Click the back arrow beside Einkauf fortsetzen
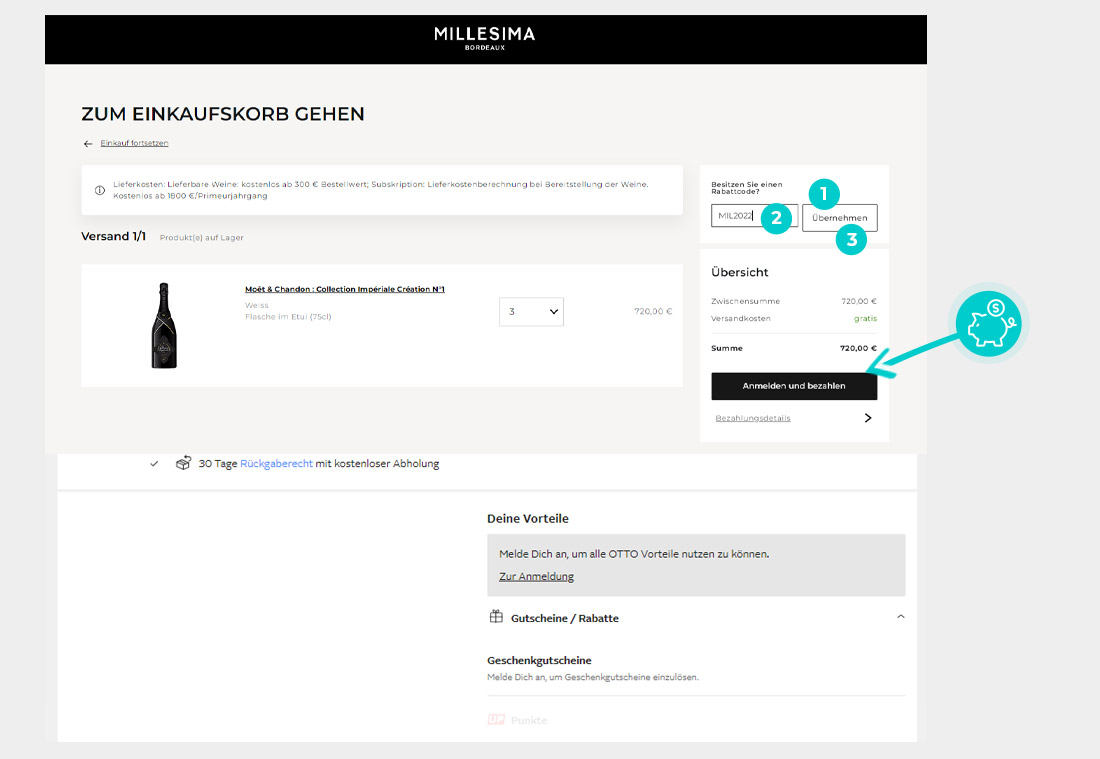 (x=88, y=144)
